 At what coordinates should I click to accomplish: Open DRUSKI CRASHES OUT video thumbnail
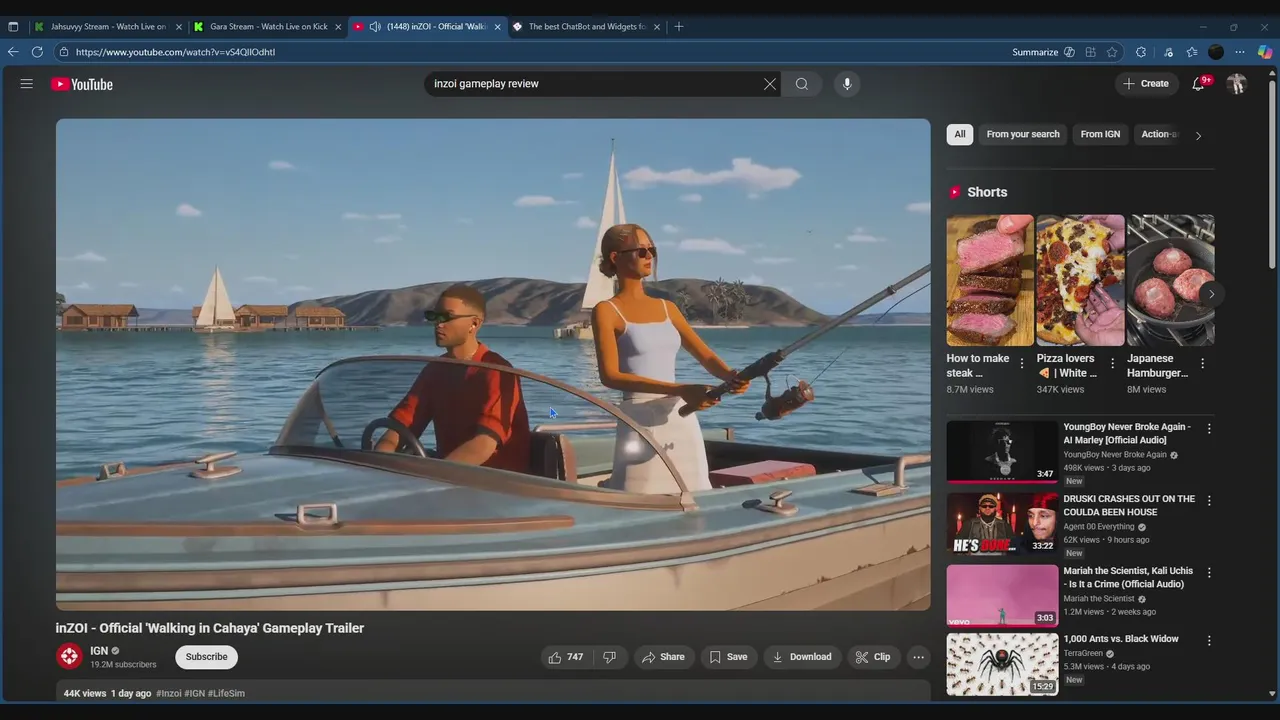1002,523
